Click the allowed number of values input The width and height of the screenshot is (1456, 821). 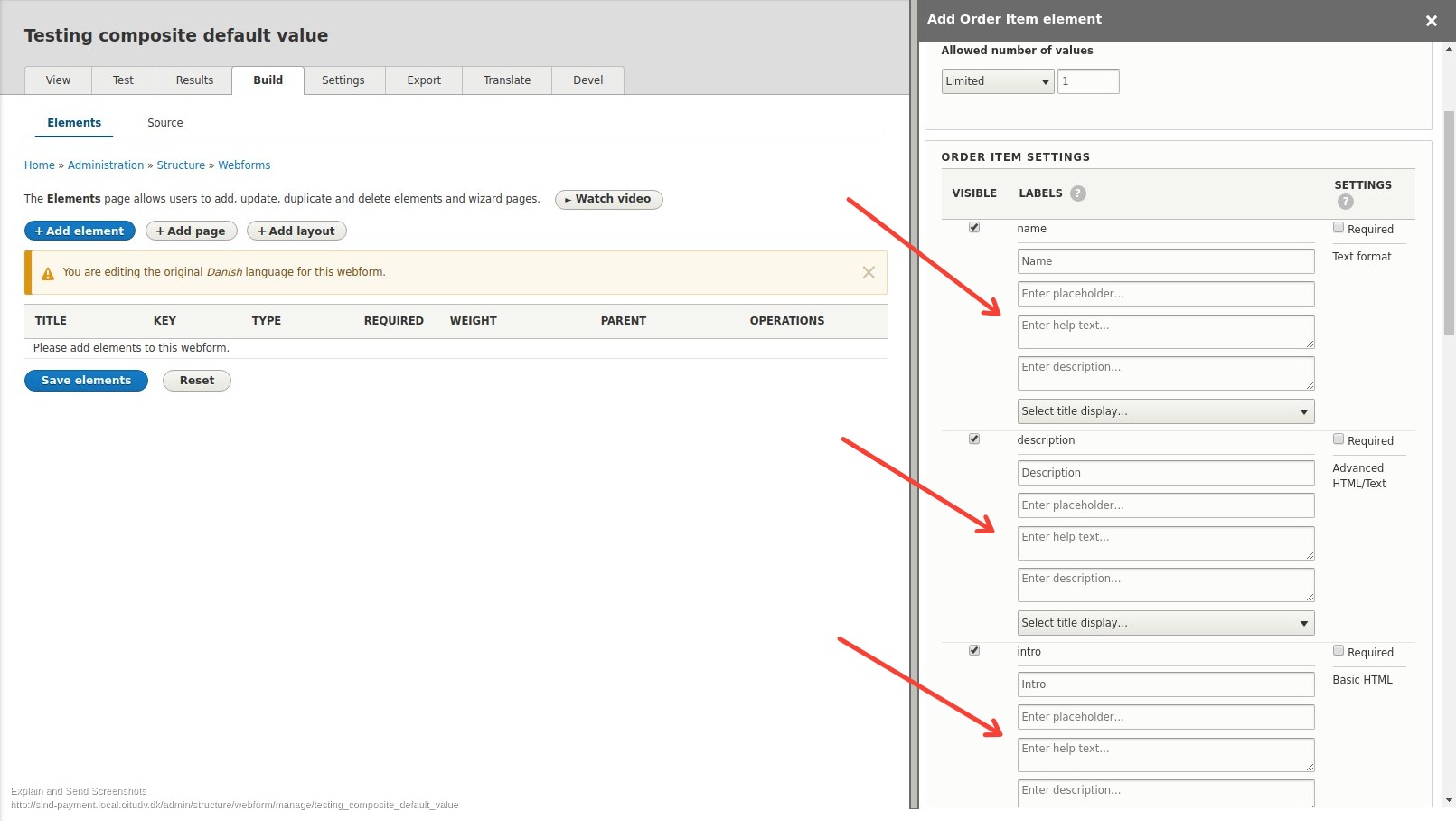point(1088,80)
